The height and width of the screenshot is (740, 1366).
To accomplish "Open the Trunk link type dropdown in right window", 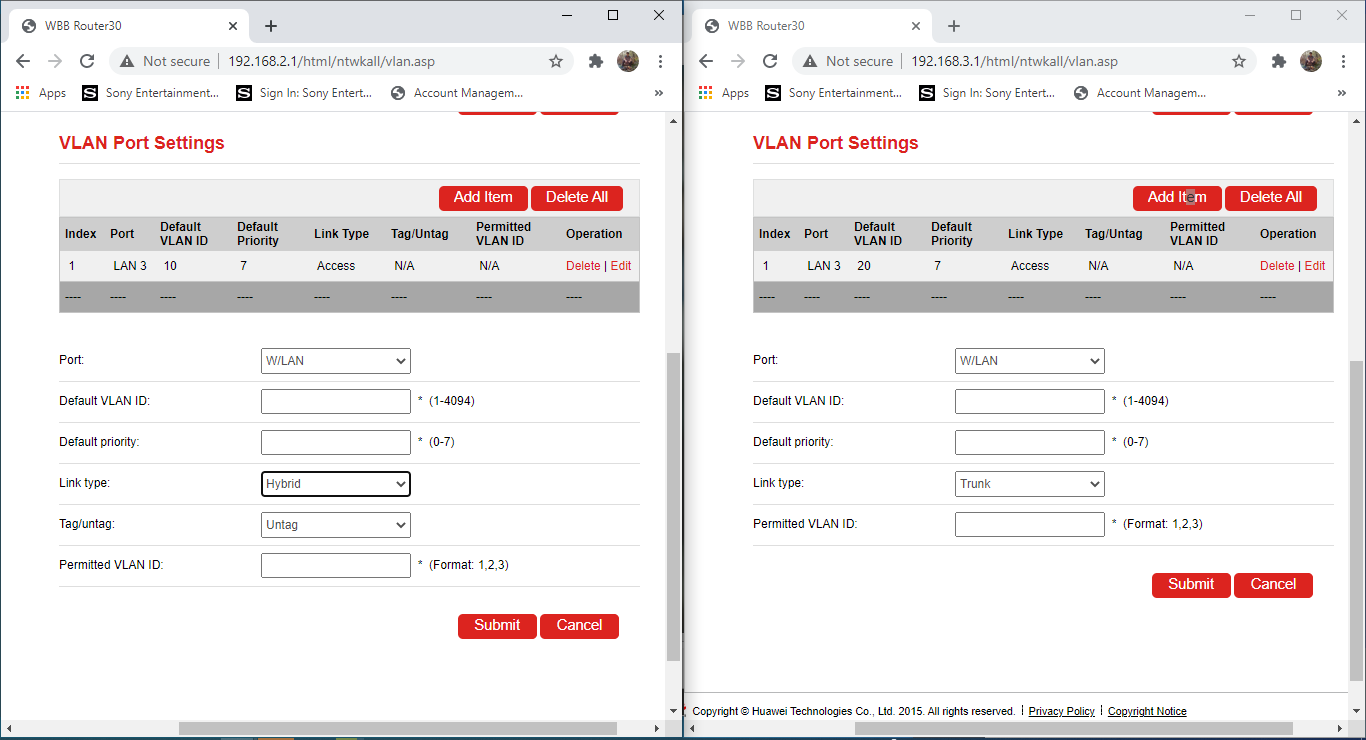I will 1029,483.
